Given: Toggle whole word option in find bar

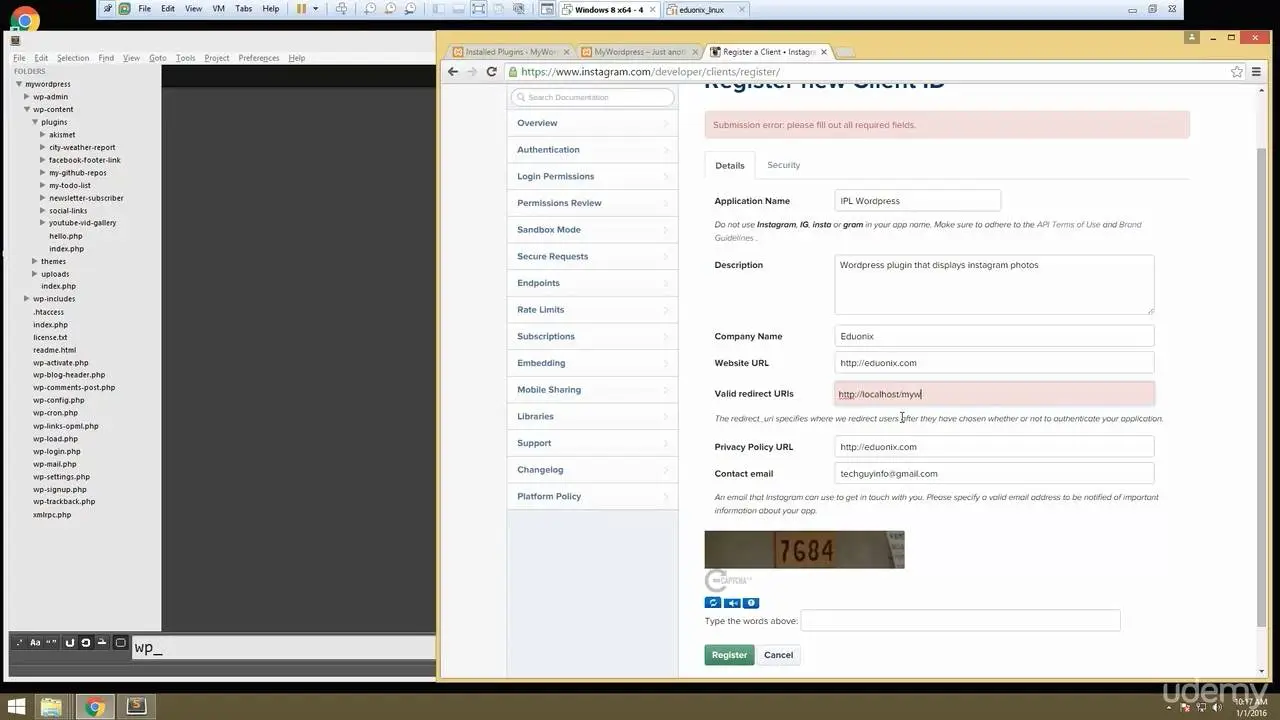Looking at the screenshot, I should (51, 643).
